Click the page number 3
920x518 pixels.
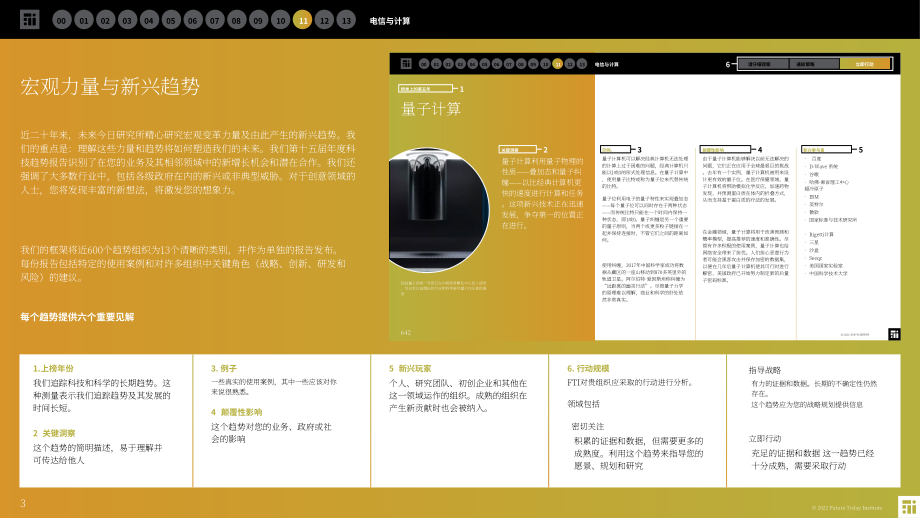(x=23, y=503)
